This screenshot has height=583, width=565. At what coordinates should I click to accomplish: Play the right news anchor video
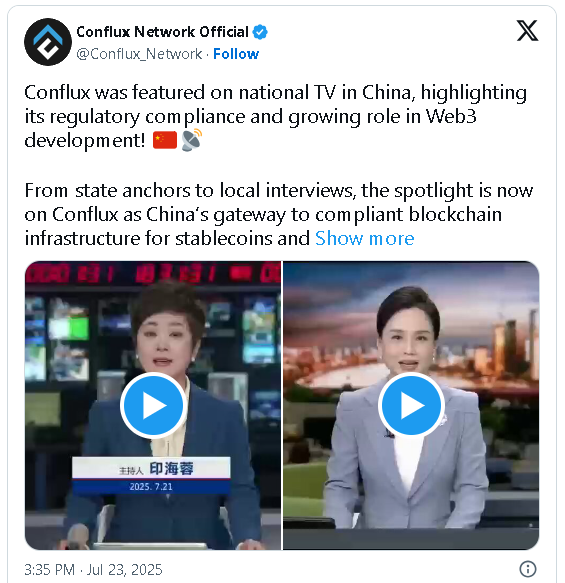pos(411,405)
